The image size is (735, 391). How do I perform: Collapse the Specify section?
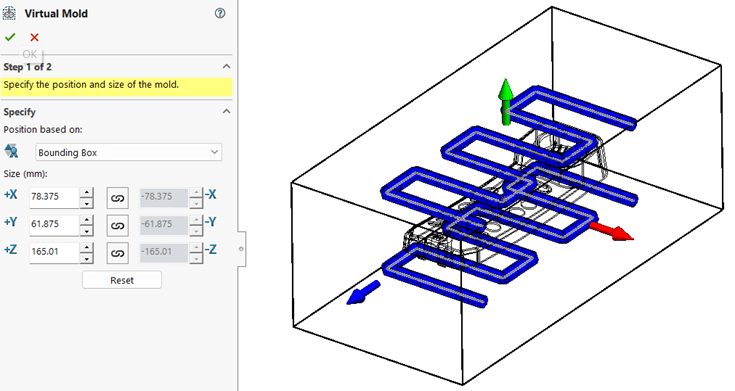point(226,112)
